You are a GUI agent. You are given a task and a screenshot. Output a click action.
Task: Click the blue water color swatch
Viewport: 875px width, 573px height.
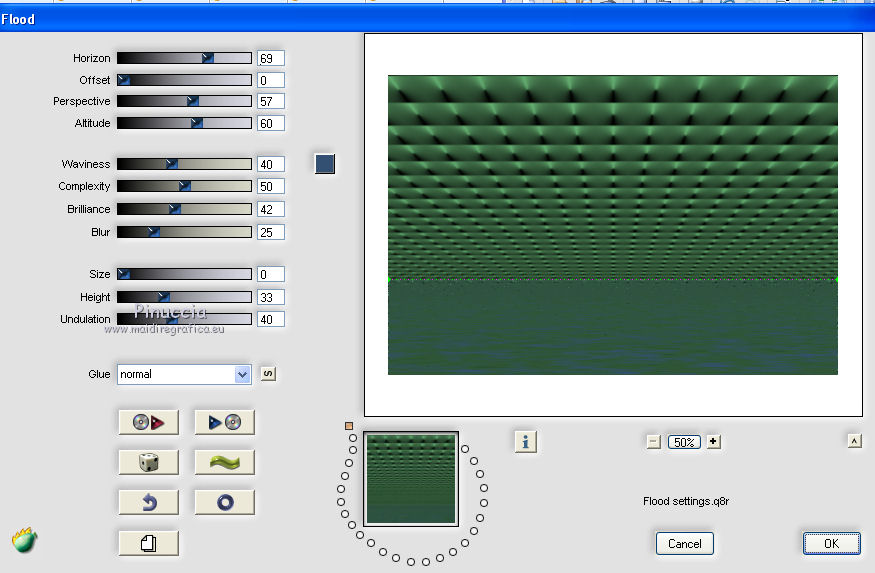coord(325,164)
